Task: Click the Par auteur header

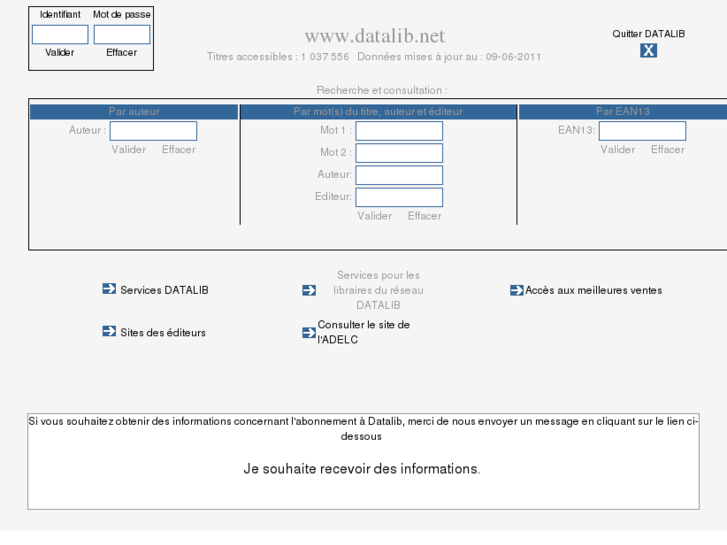Action: click(x=134, y=112)
